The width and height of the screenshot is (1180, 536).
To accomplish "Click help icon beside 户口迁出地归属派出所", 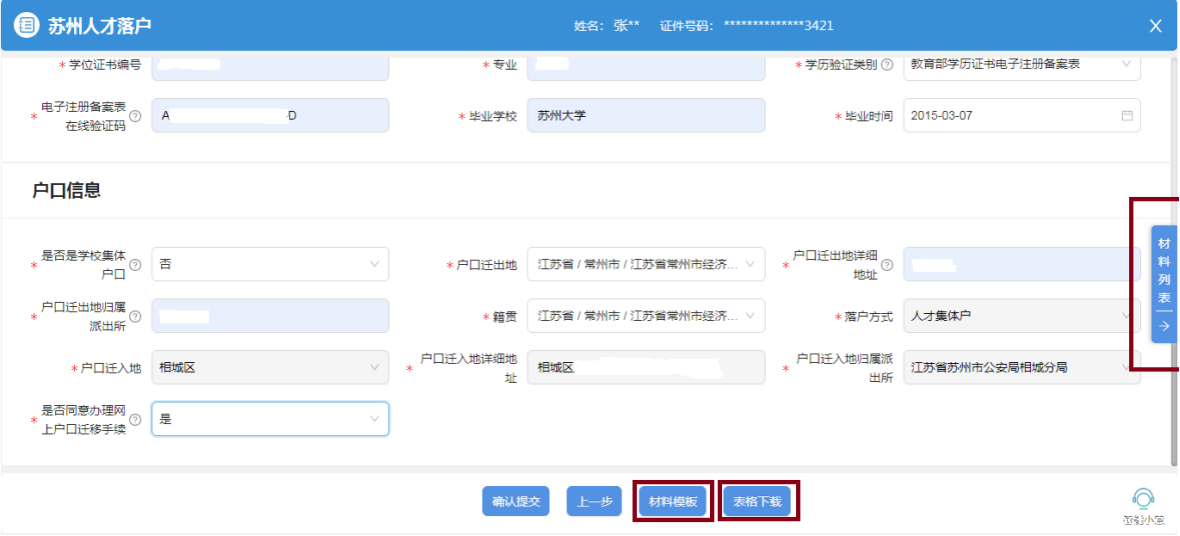I will (135, 316).
